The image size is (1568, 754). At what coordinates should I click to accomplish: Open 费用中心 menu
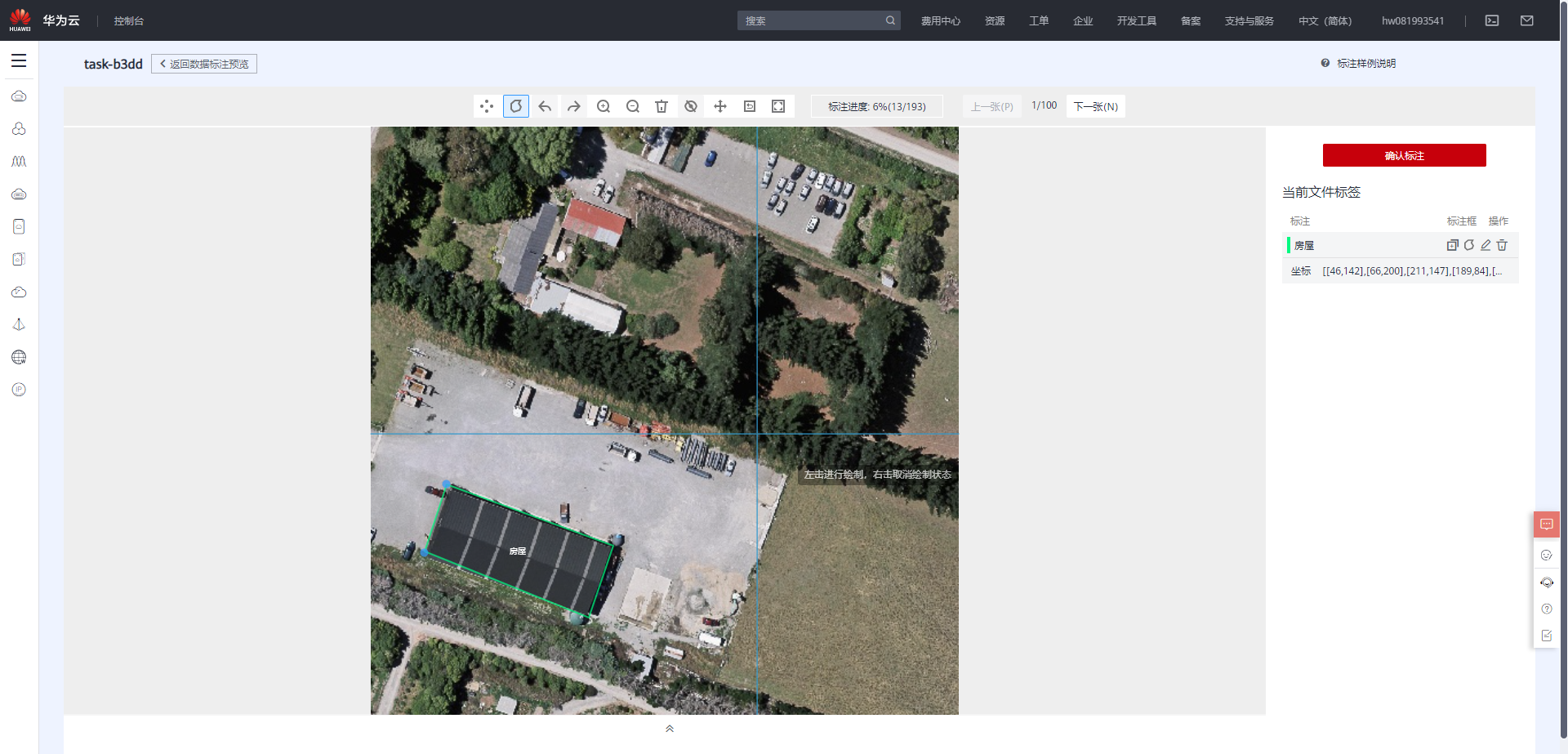click(941, 21)
